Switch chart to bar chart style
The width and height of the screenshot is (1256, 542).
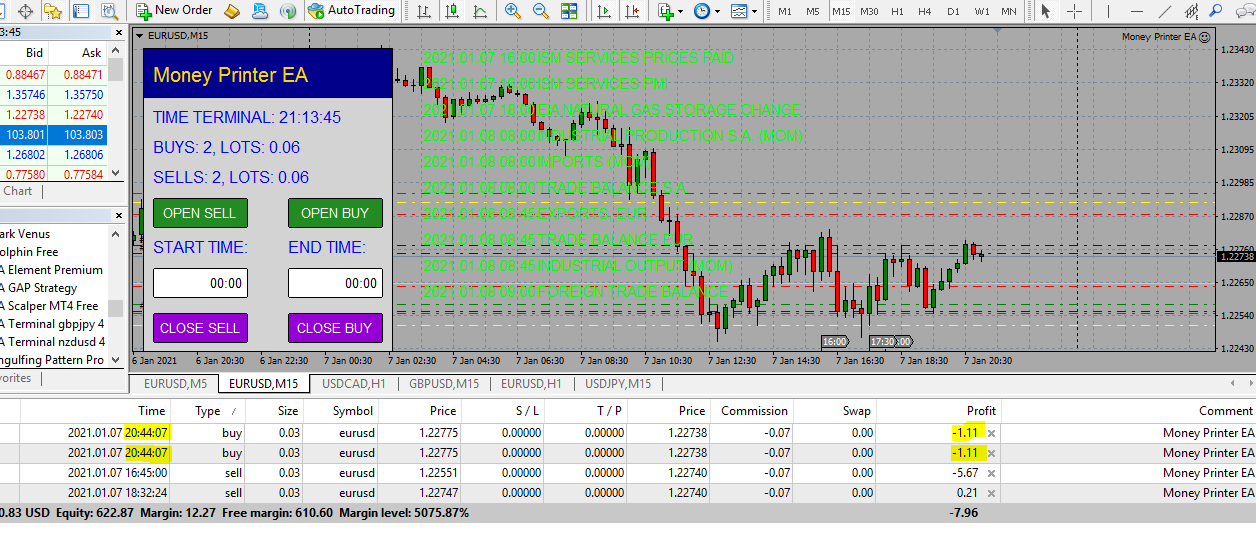coord(425,11)
